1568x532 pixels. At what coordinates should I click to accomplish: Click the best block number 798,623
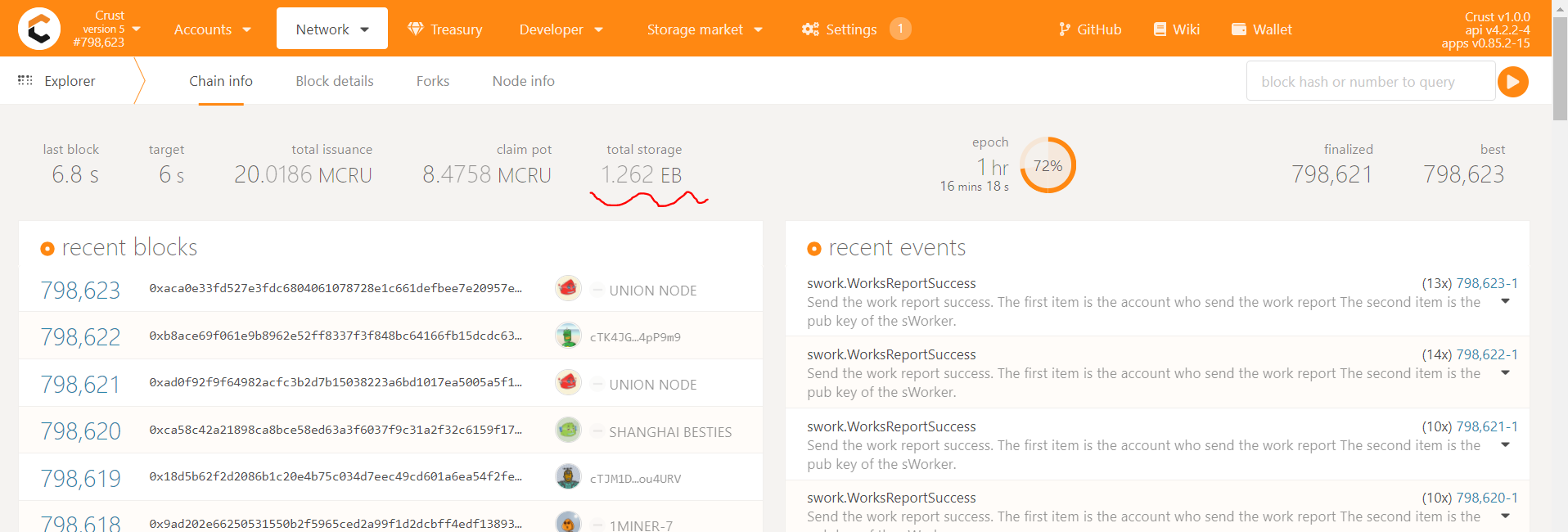pyautogui.click(x=1464, y=174)
